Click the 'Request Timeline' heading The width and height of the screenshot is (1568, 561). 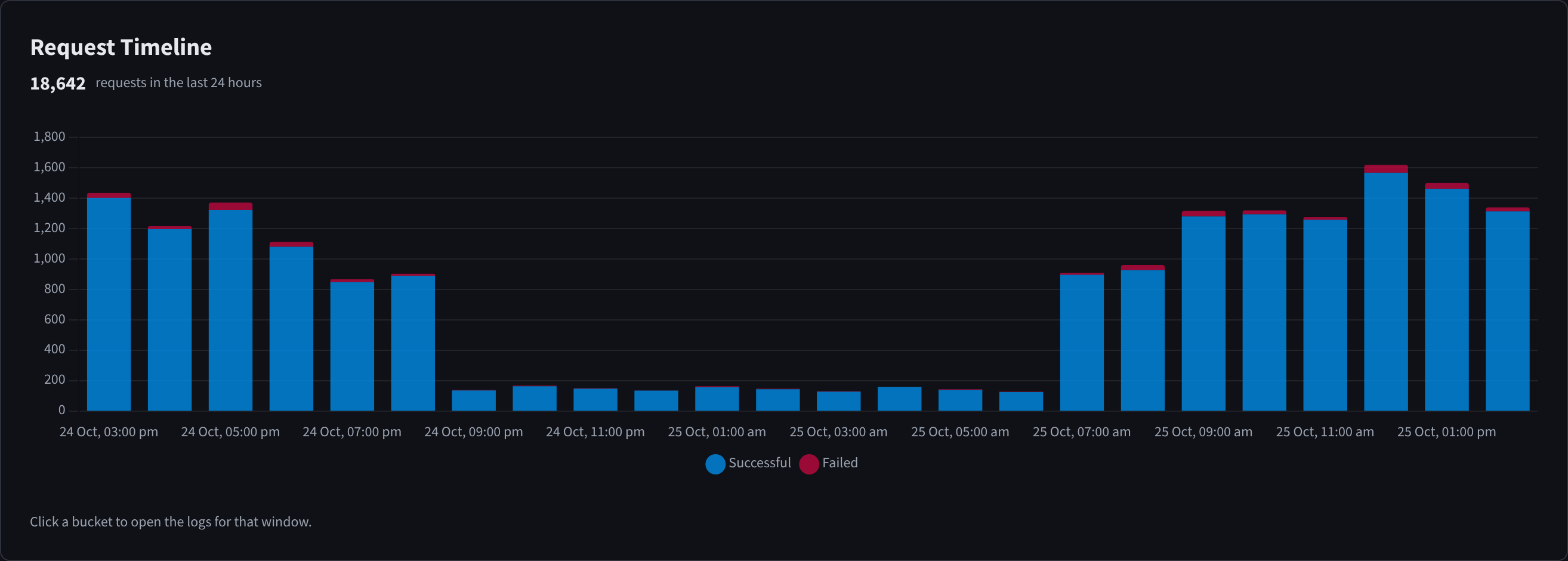point(121,48)
